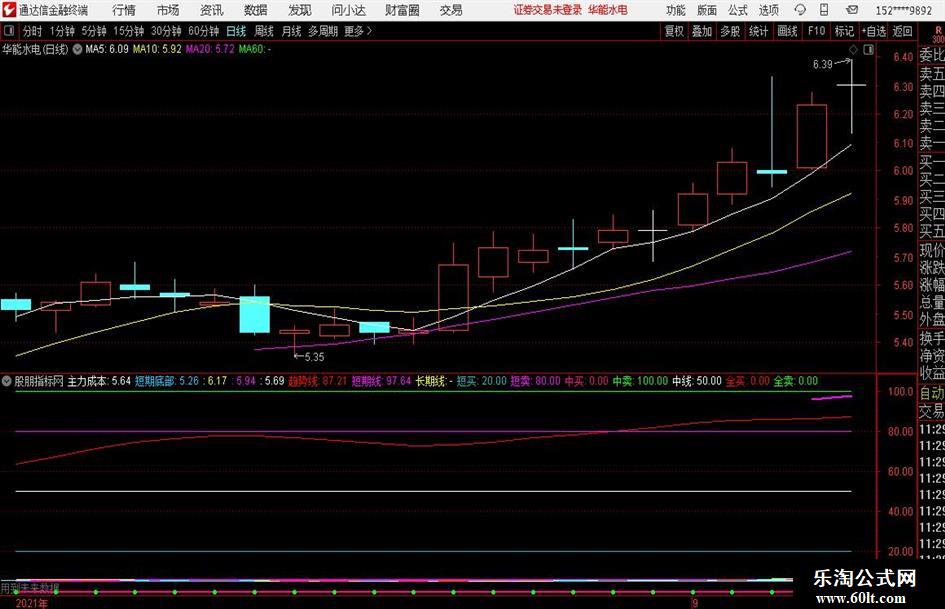Open the mail envelope icon
The width and height of the screenshot is (945, 609).
pos(852,10)
